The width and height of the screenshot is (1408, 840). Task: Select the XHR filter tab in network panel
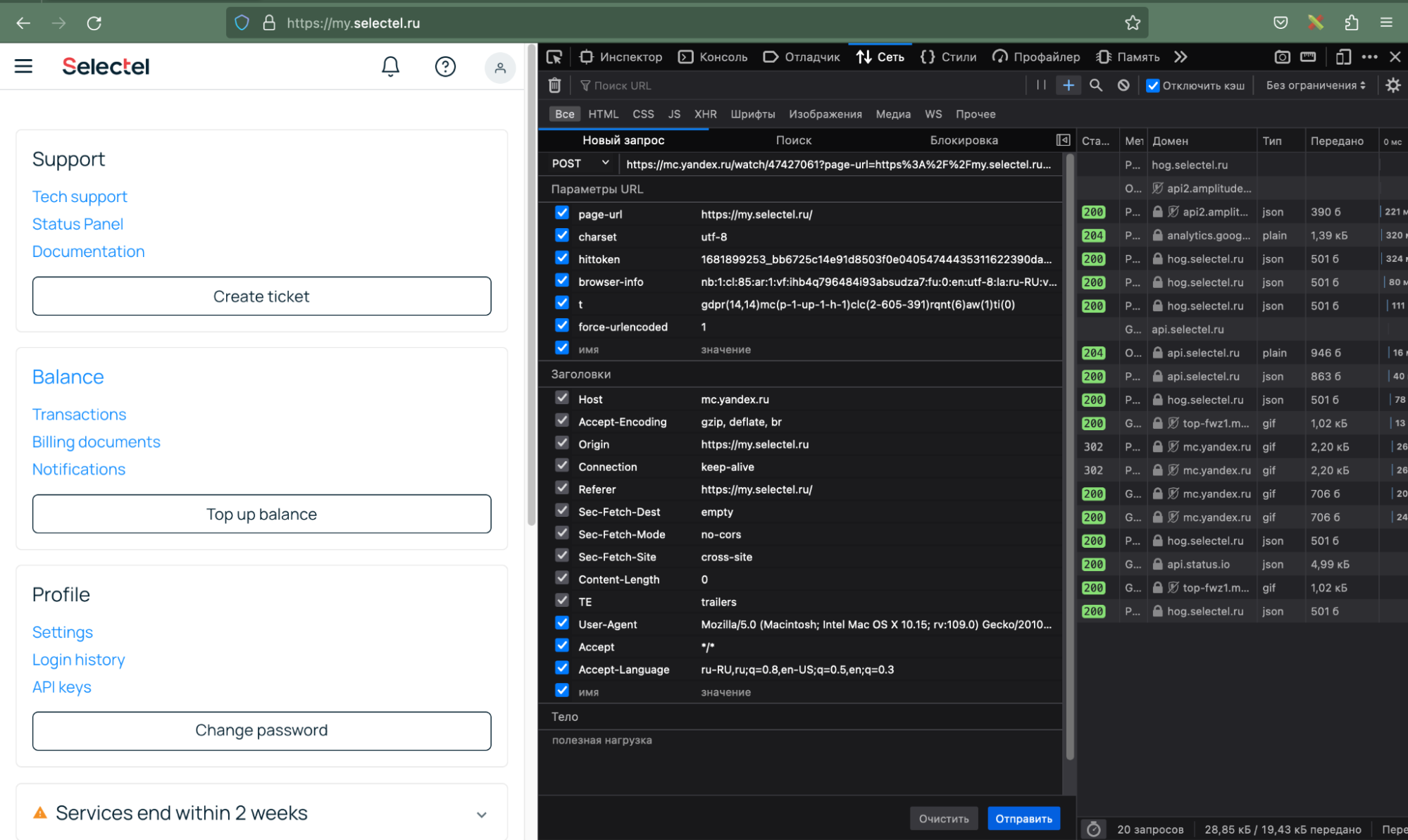pyautogui.click(x=706, y=113)
